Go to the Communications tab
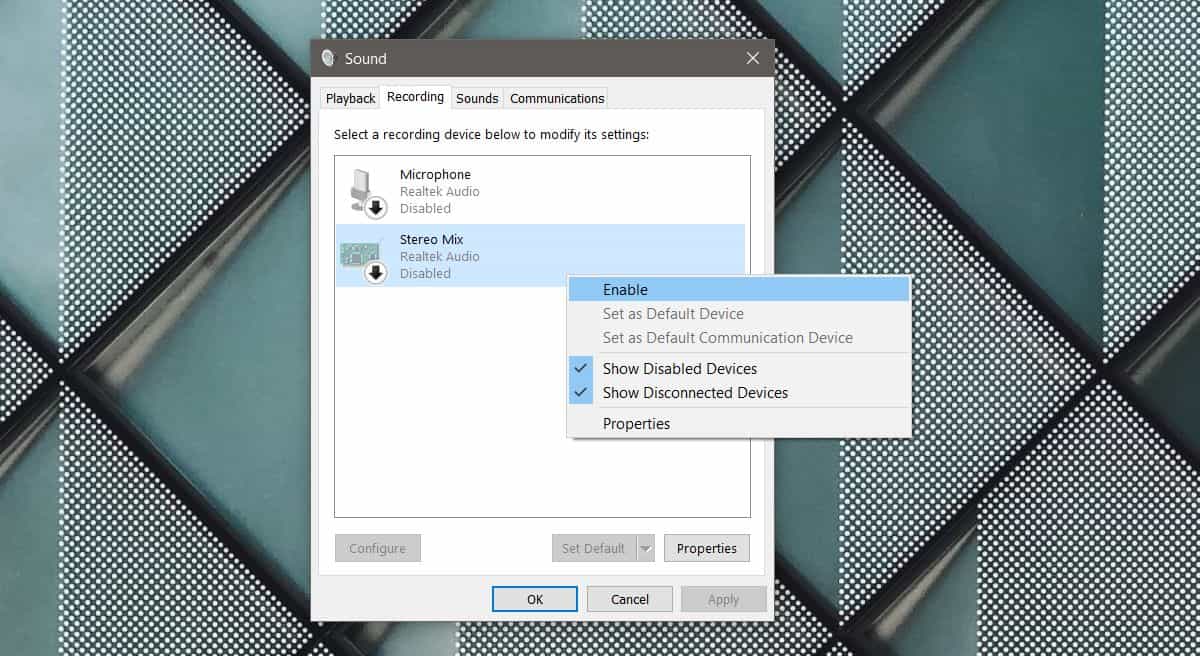This screenshot has height=656, width=1200. (557, 98)
